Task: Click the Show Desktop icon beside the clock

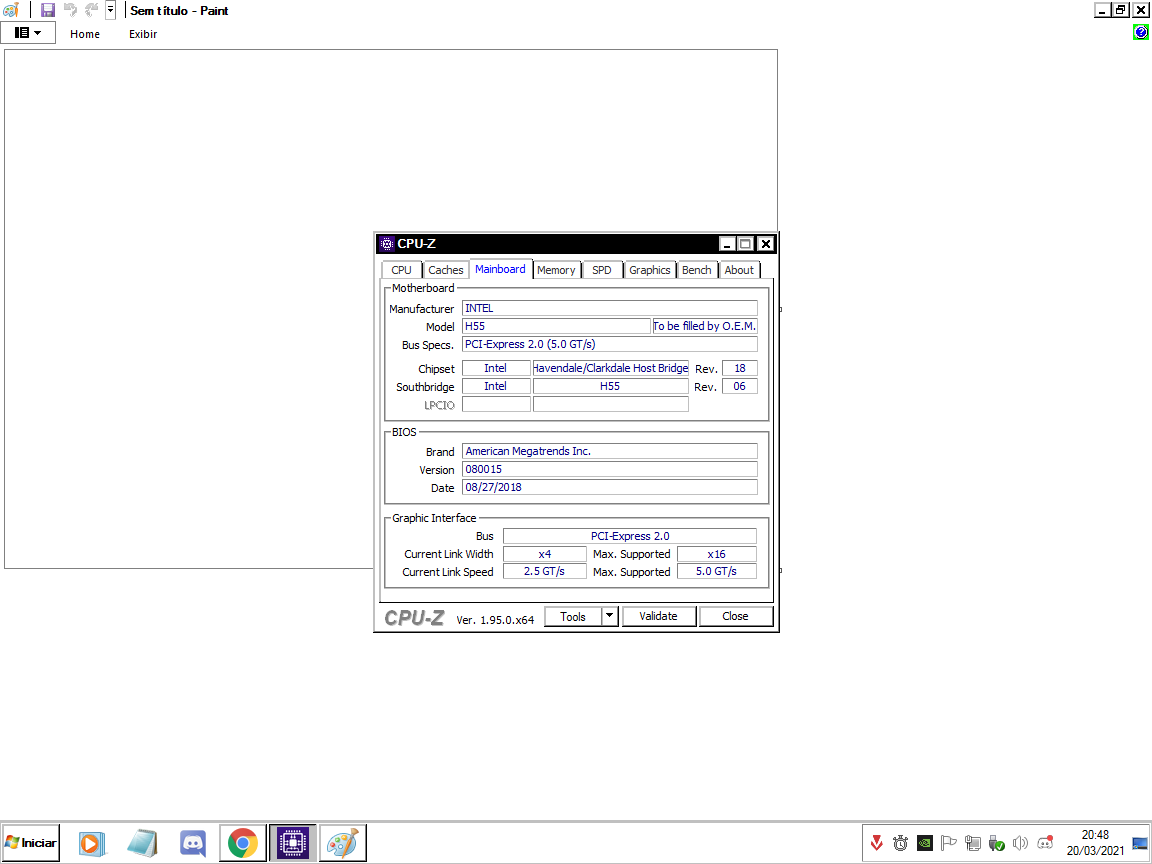Action: click(1140, 843)
